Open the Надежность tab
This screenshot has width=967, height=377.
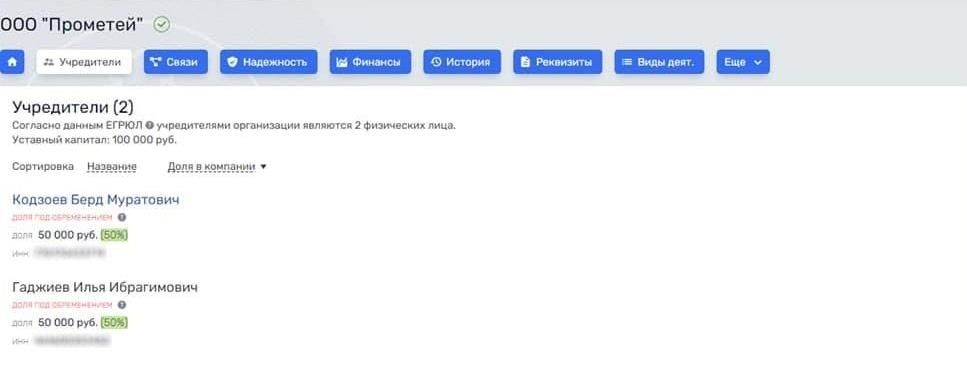(269, 62)
